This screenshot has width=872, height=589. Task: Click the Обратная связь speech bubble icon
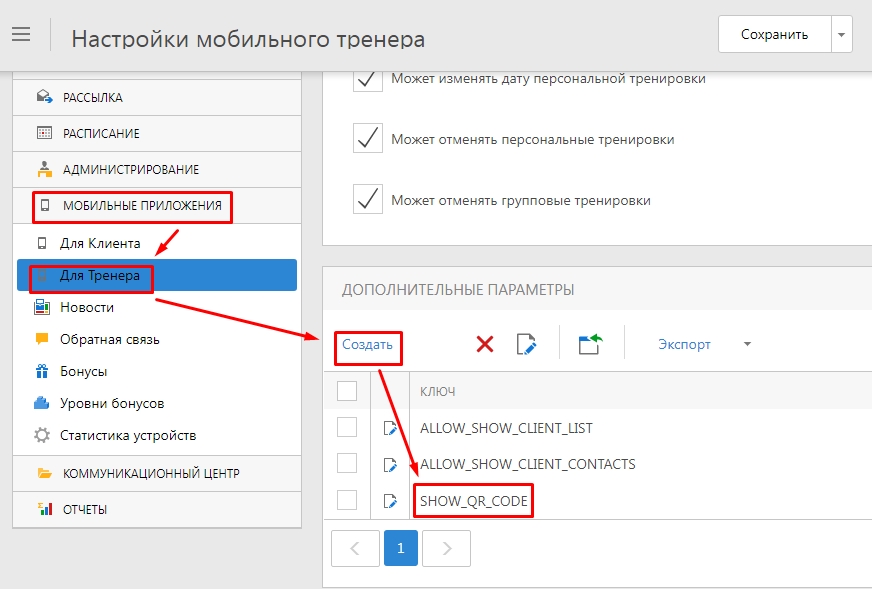(x=42, y=339)
